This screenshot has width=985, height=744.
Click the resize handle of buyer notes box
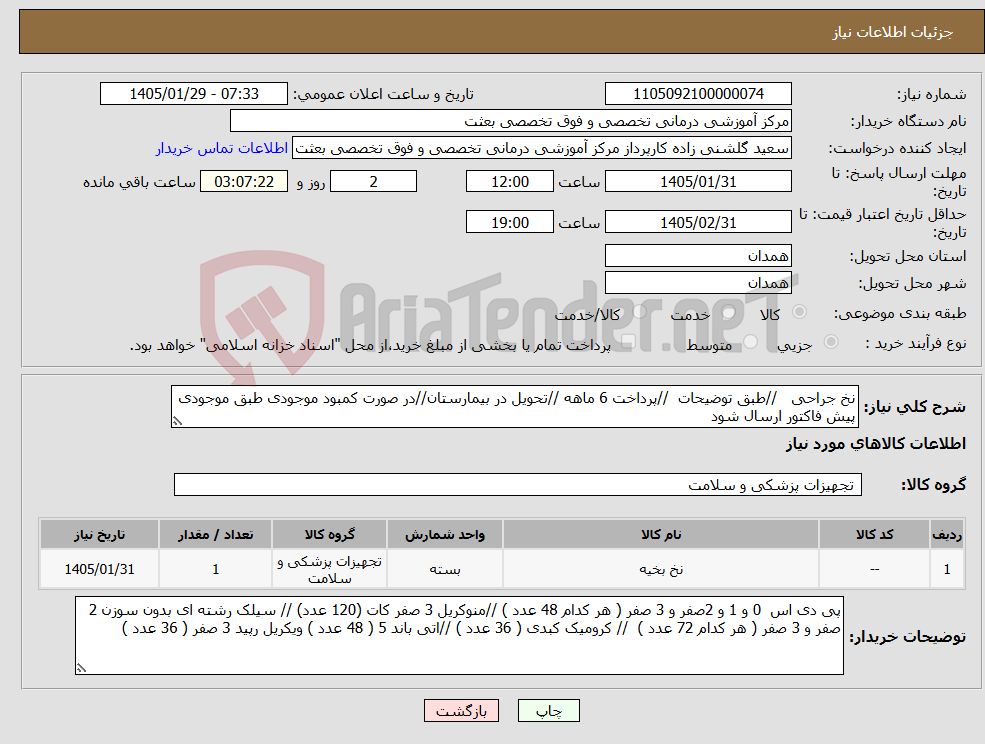81,669
